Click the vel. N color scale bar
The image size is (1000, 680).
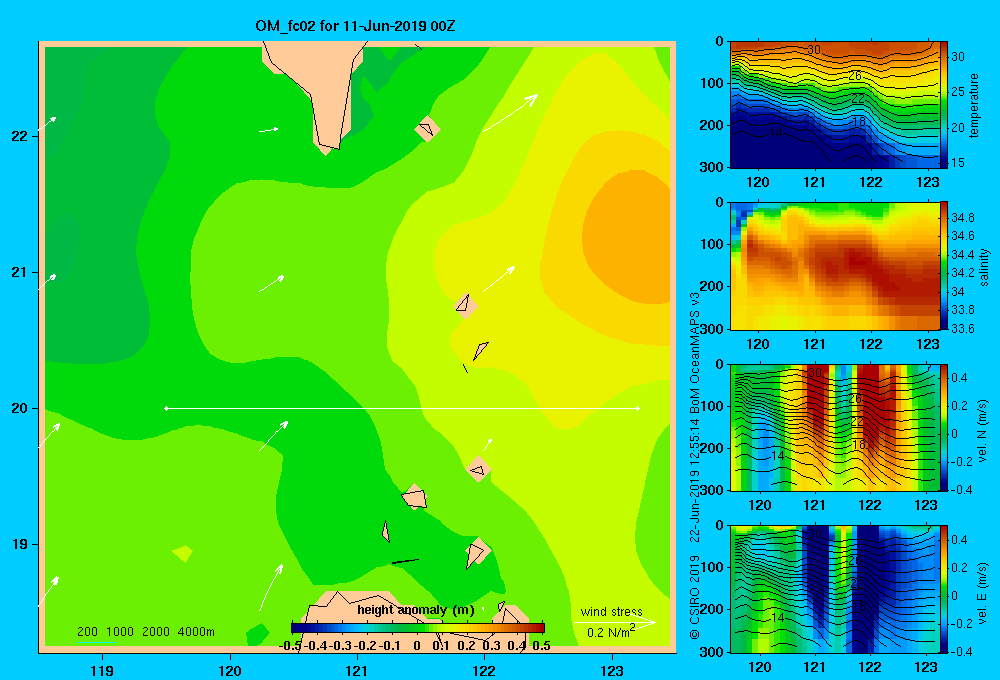[944, 427]
